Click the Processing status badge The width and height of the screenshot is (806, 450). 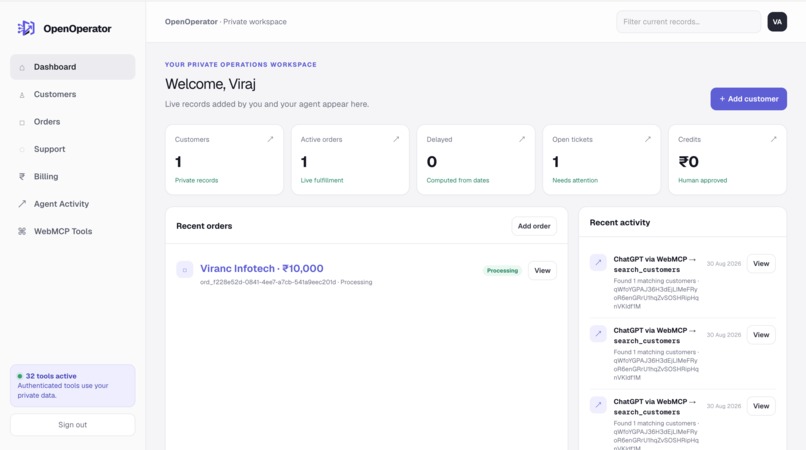coord(502,271)
